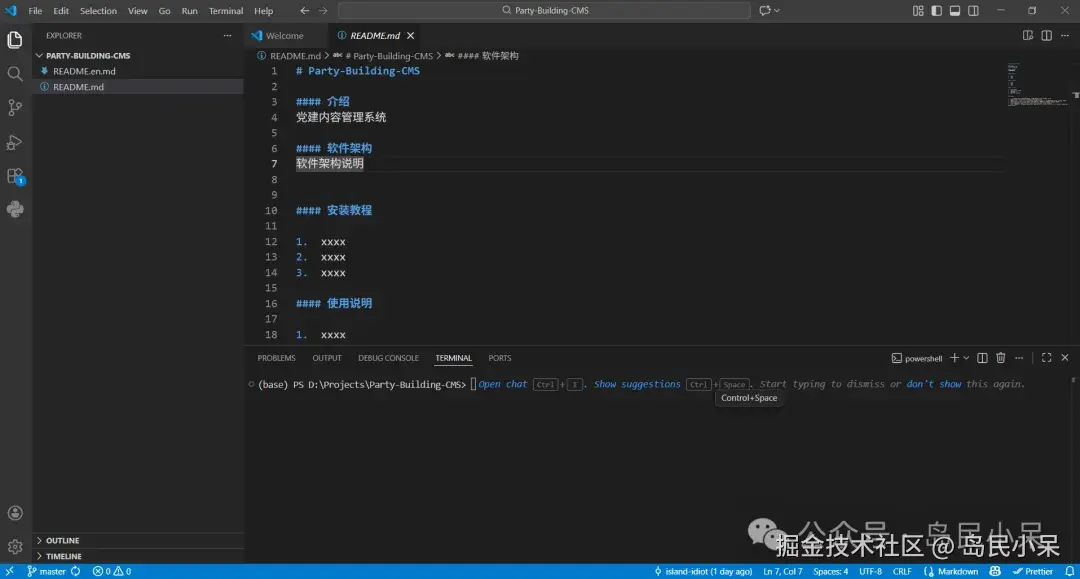Screen dimensions: 1080x579
Task: Switch to the OUTPUT panel tab
Action: click(x=326, y=358)
